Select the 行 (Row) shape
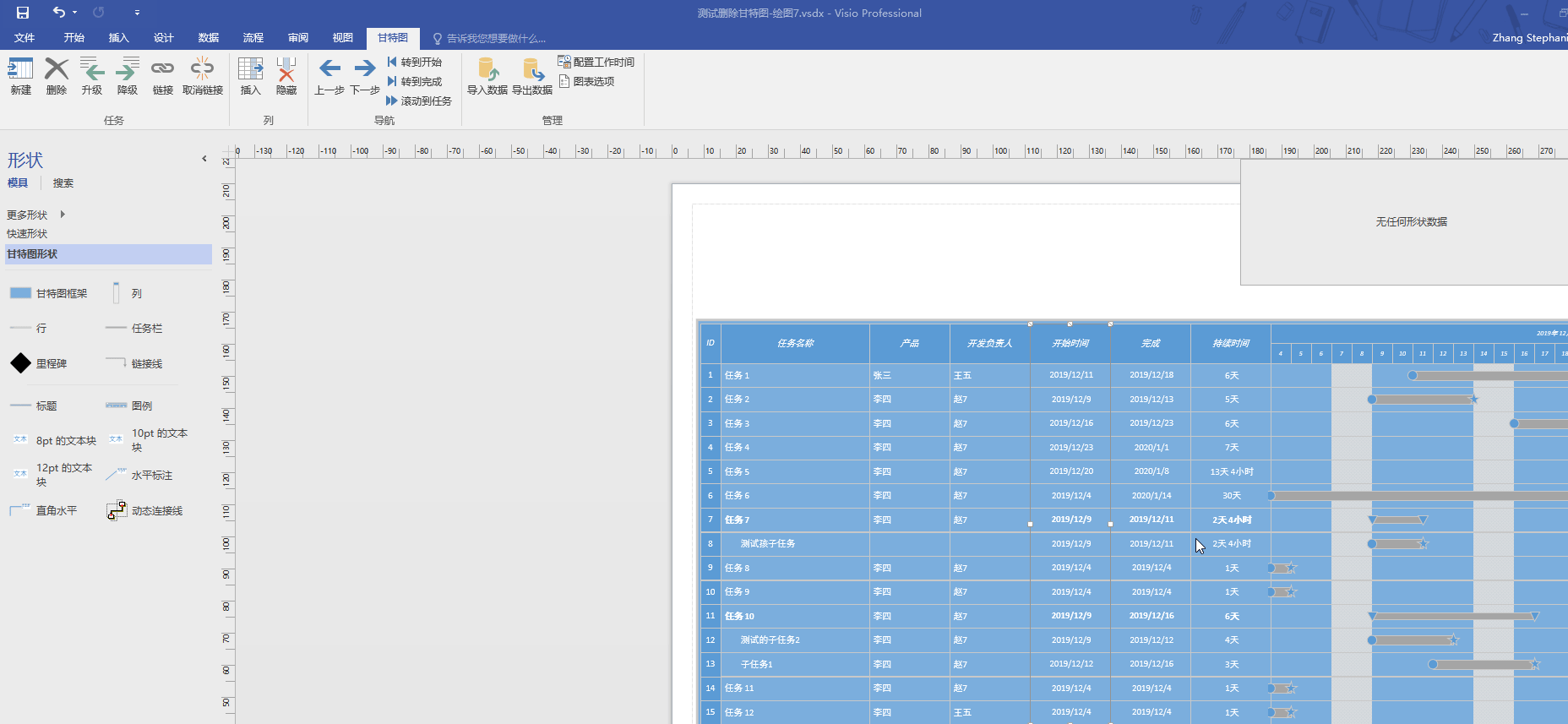 pyautogui.click(x=28, y=328)
